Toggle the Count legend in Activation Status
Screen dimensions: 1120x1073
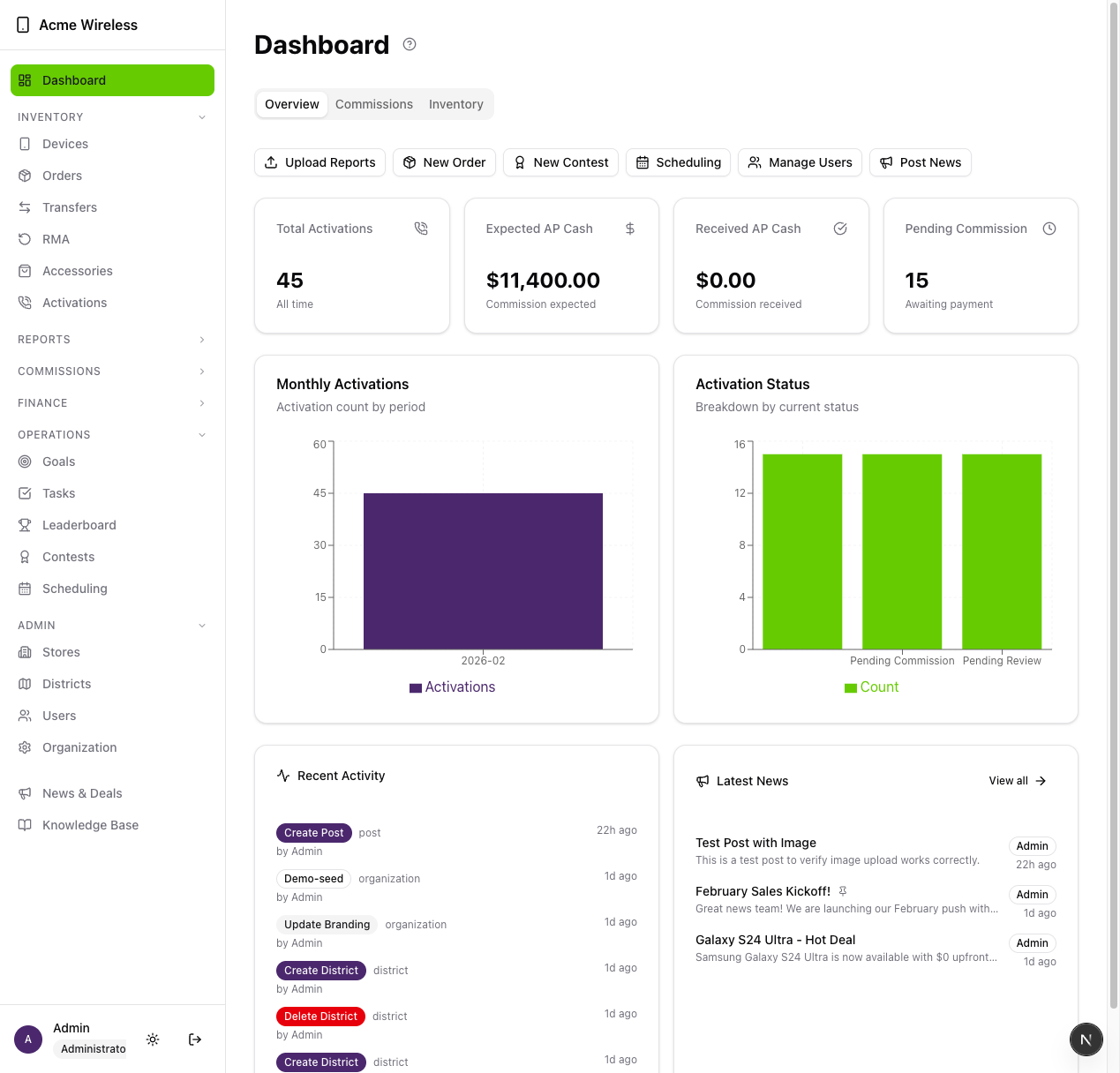pyautogui.click(x=872, y=687)
